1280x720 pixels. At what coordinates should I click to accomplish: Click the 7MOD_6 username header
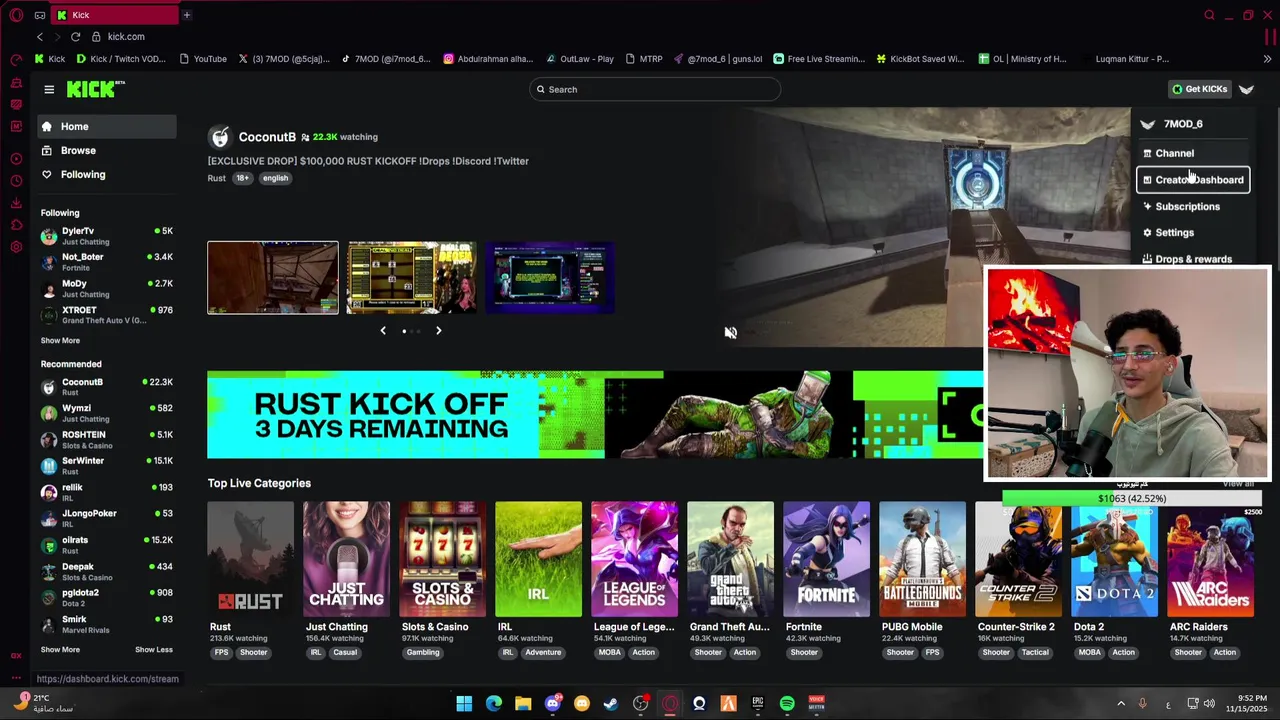tap(1183, 124)
